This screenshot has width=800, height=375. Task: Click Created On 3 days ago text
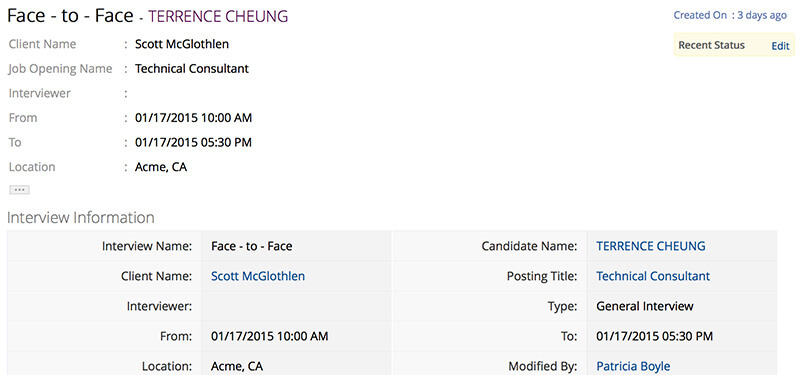click(x=730, y=15)
